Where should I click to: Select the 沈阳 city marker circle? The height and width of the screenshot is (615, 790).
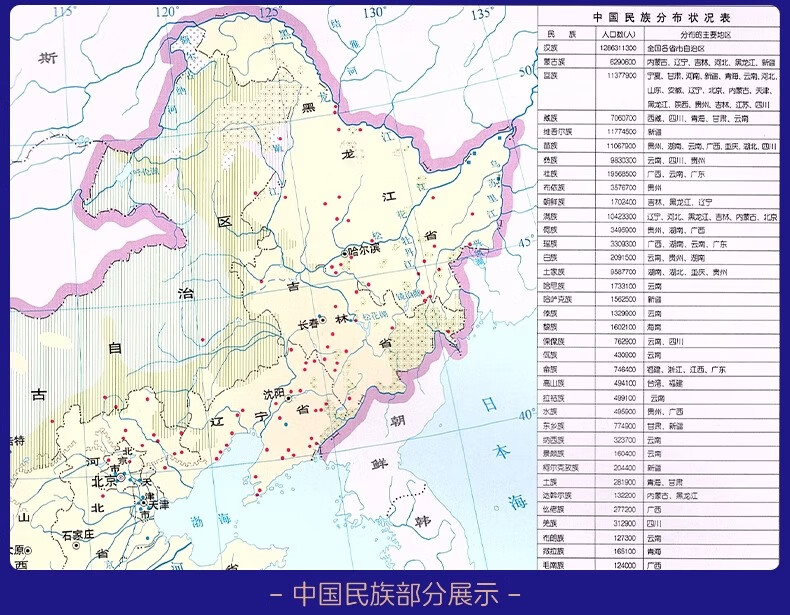coord(288,399)
